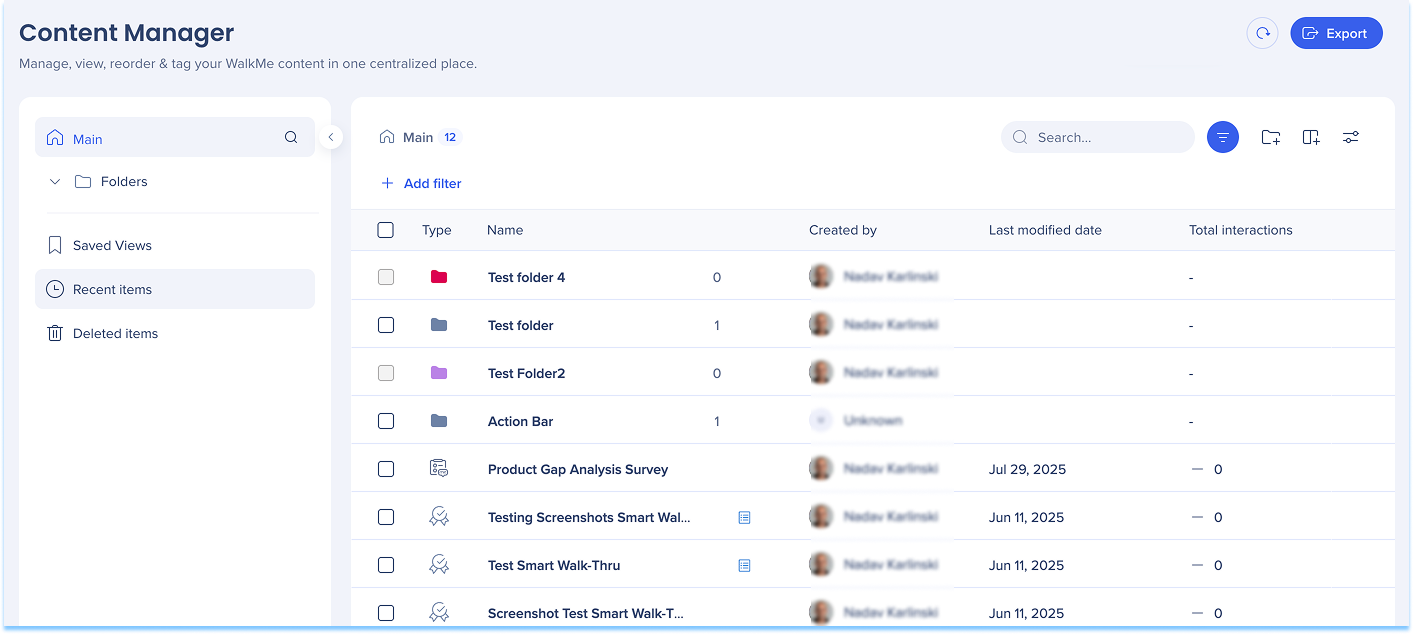
Task: Click the create new folder icon
Action: tap(1270, 138)
